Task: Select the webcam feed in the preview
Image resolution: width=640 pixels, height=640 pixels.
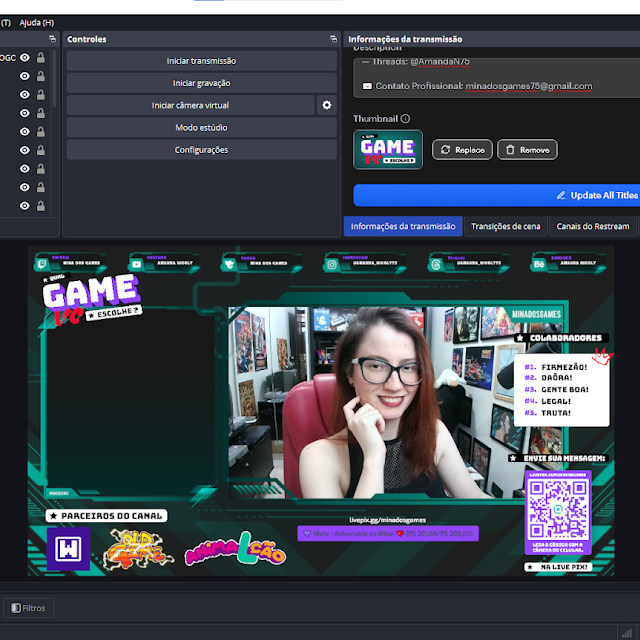Action: [395, 402]
